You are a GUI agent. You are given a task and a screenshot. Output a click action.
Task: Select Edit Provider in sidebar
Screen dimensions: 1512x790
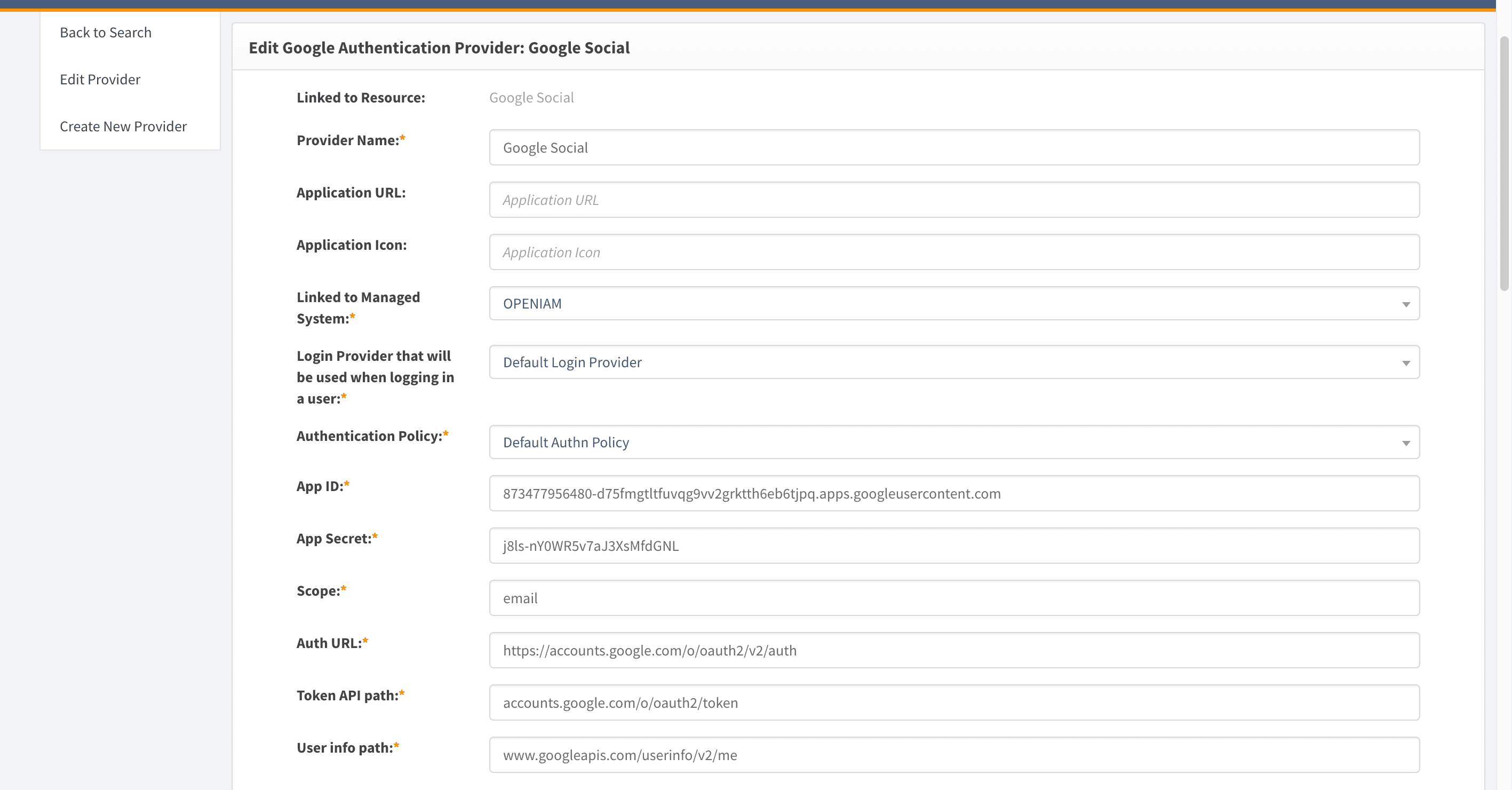pyautogui.click(x=100, y=80)
